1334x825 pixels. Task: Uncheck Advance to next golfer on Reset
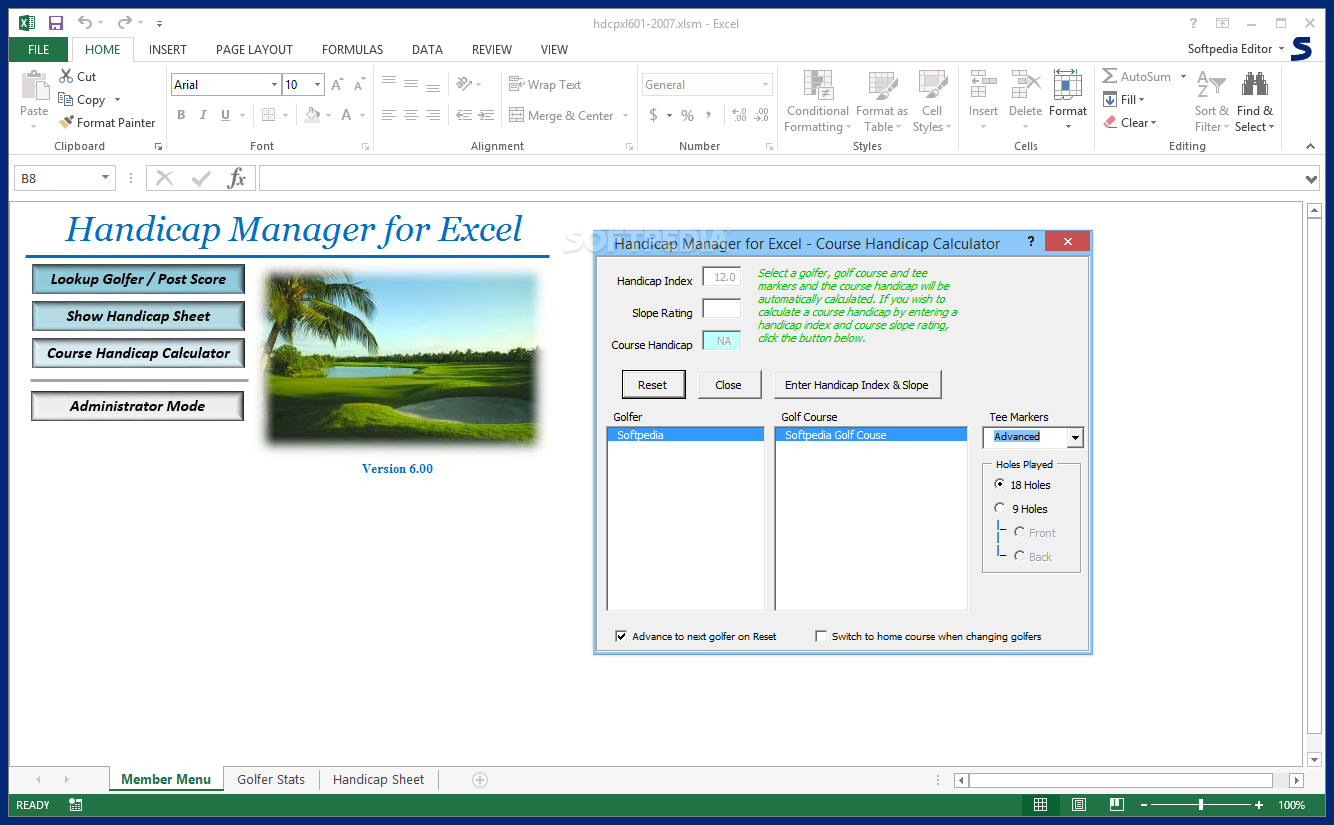point(621,636)
